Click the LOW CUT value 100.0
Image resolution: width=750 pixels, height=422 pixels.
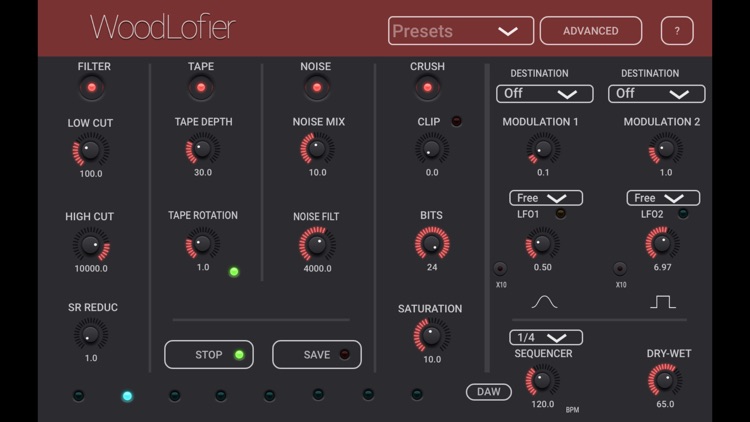coord(91,174)
